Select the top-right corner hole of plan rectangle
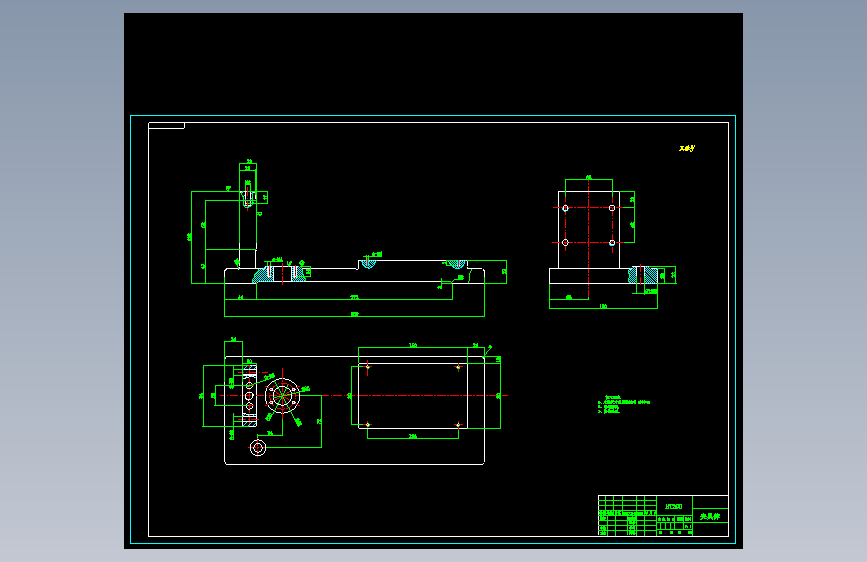The image size is (867, 562). (458, 367)
